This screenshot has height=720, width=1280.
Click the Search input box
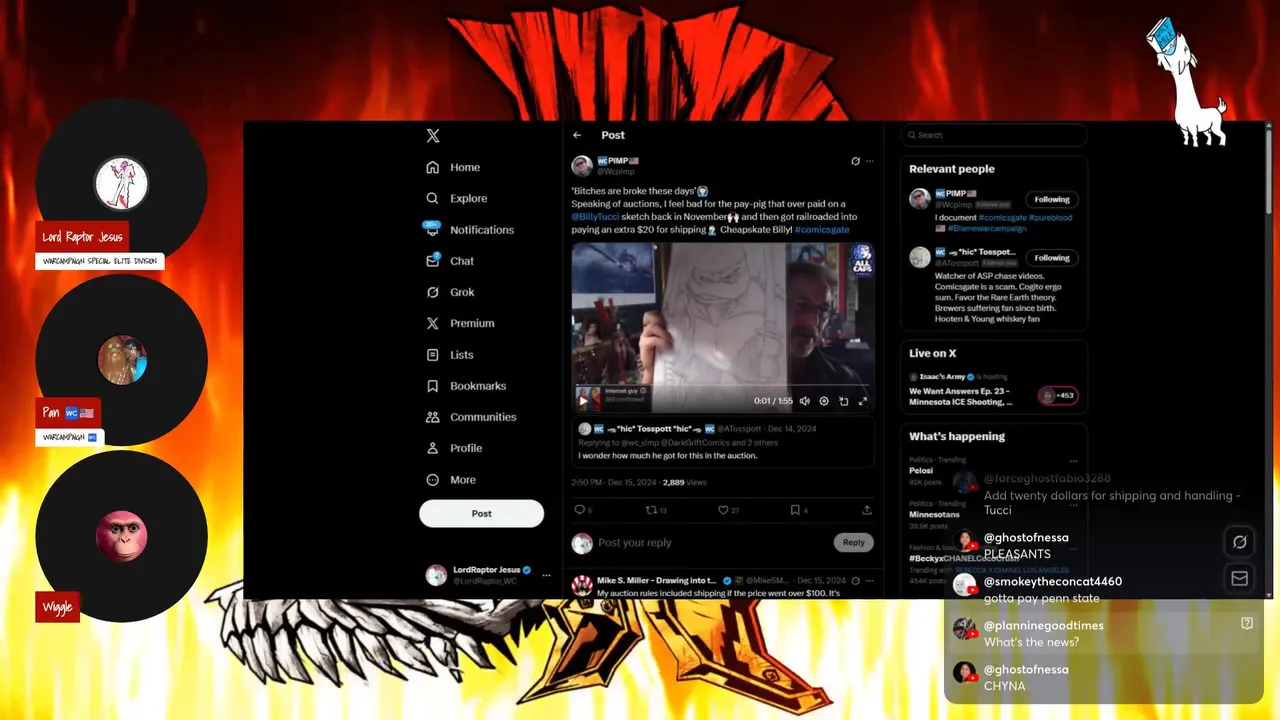[993, 135]
